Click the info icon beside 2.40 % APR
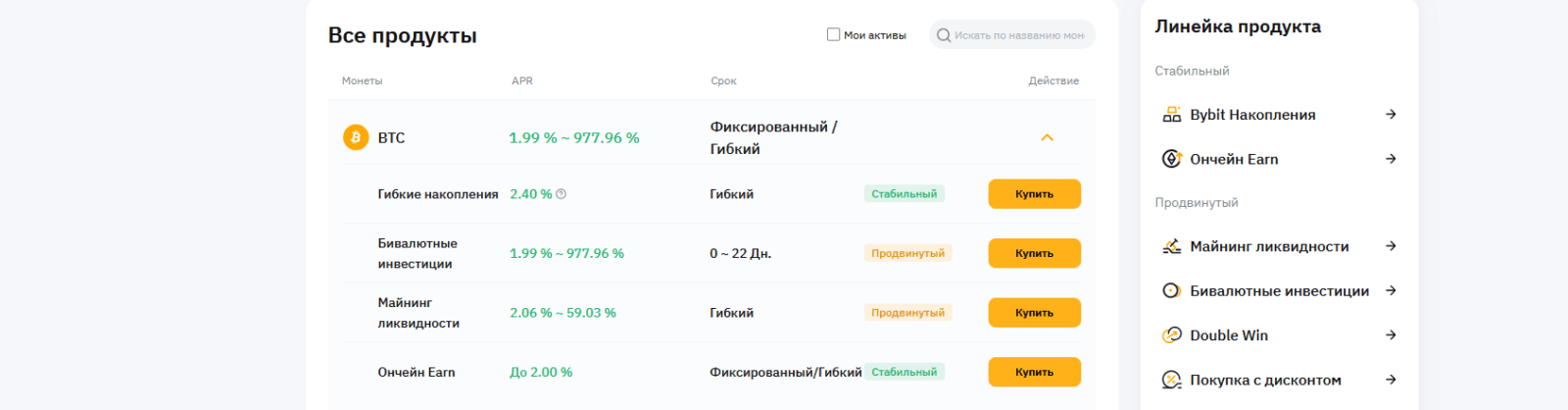Image resolution: width=1568 pixels, height=410 pixels. pos(562,194)
